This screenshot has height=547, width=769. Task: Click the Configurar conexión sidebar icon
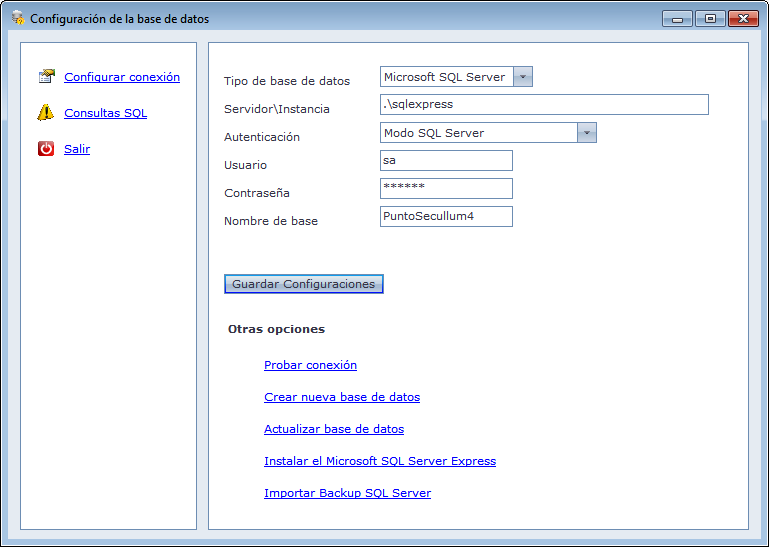pos(46,77)
